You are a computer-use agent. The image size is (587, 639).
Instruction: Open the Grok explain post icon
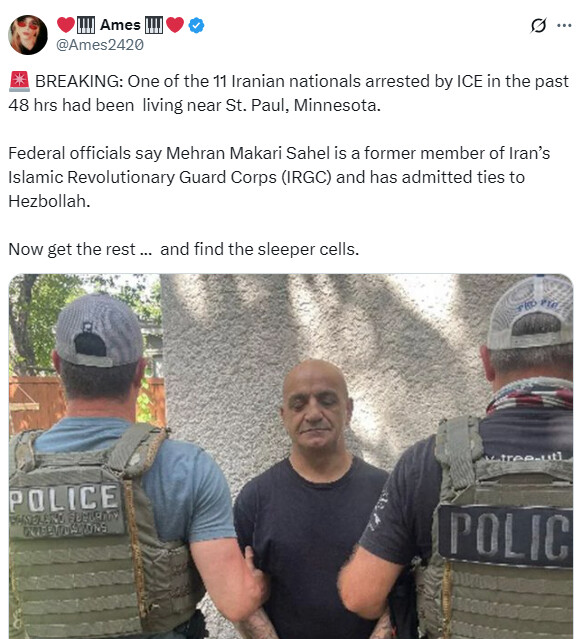pos(538,25)
